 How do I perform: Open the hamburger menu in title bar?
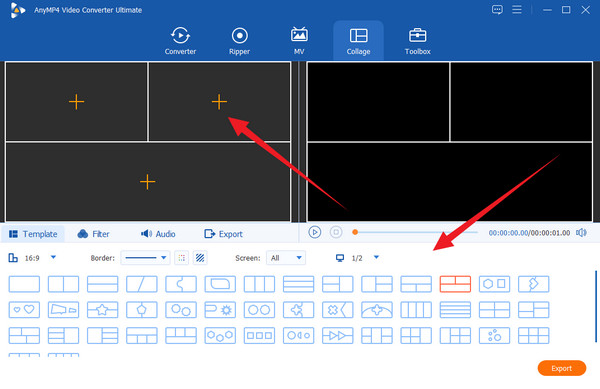[517, 10]
